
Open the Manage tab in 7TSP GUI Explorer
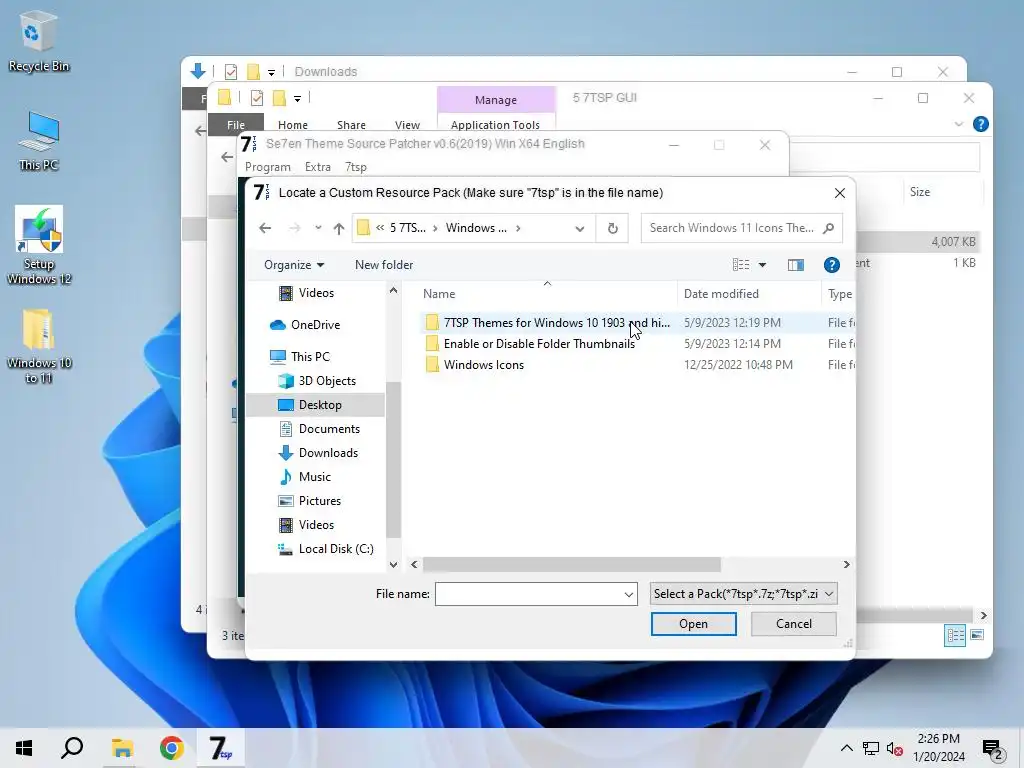tap(496, 100)
